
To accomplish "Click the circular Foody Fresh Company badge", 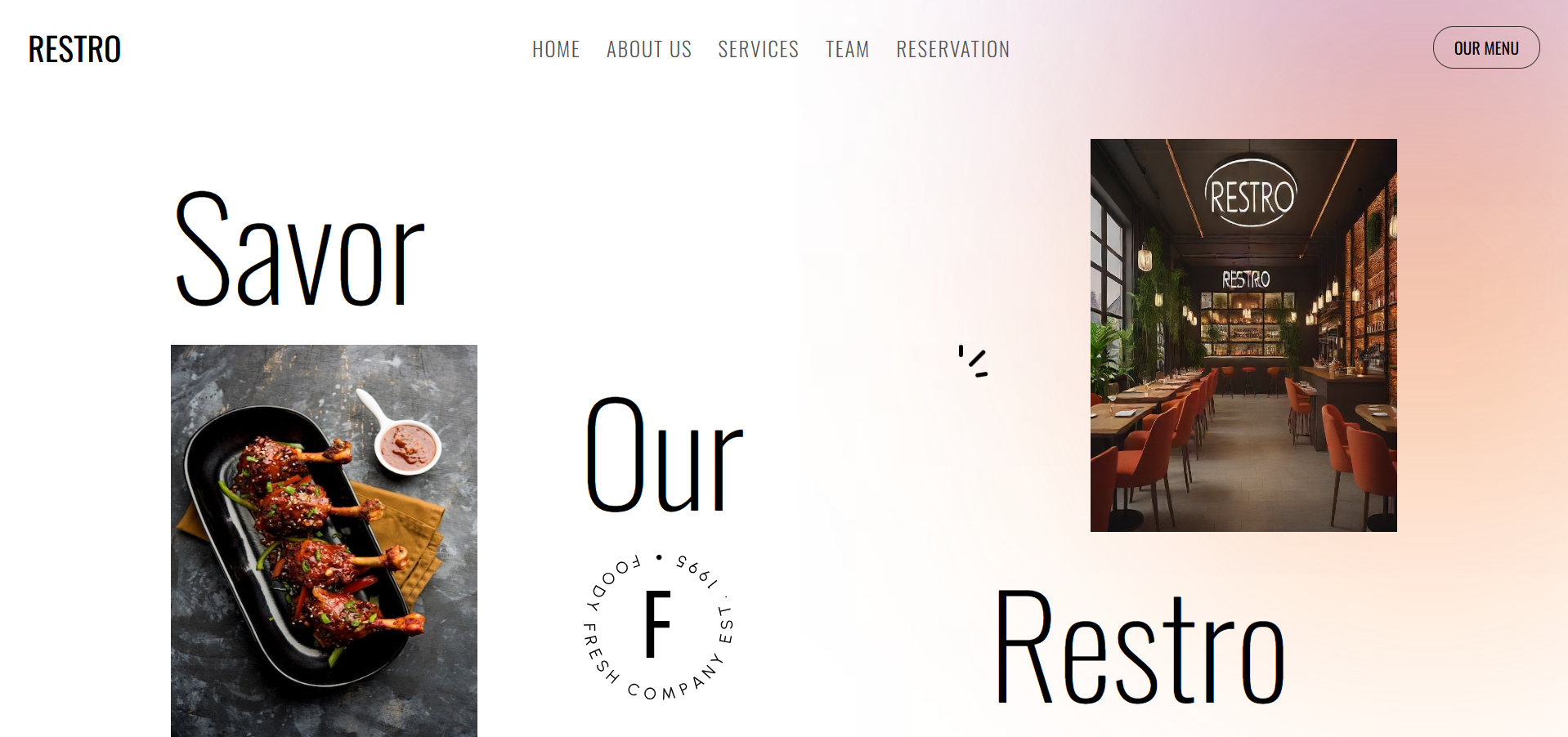I will (x=659, y=627).
